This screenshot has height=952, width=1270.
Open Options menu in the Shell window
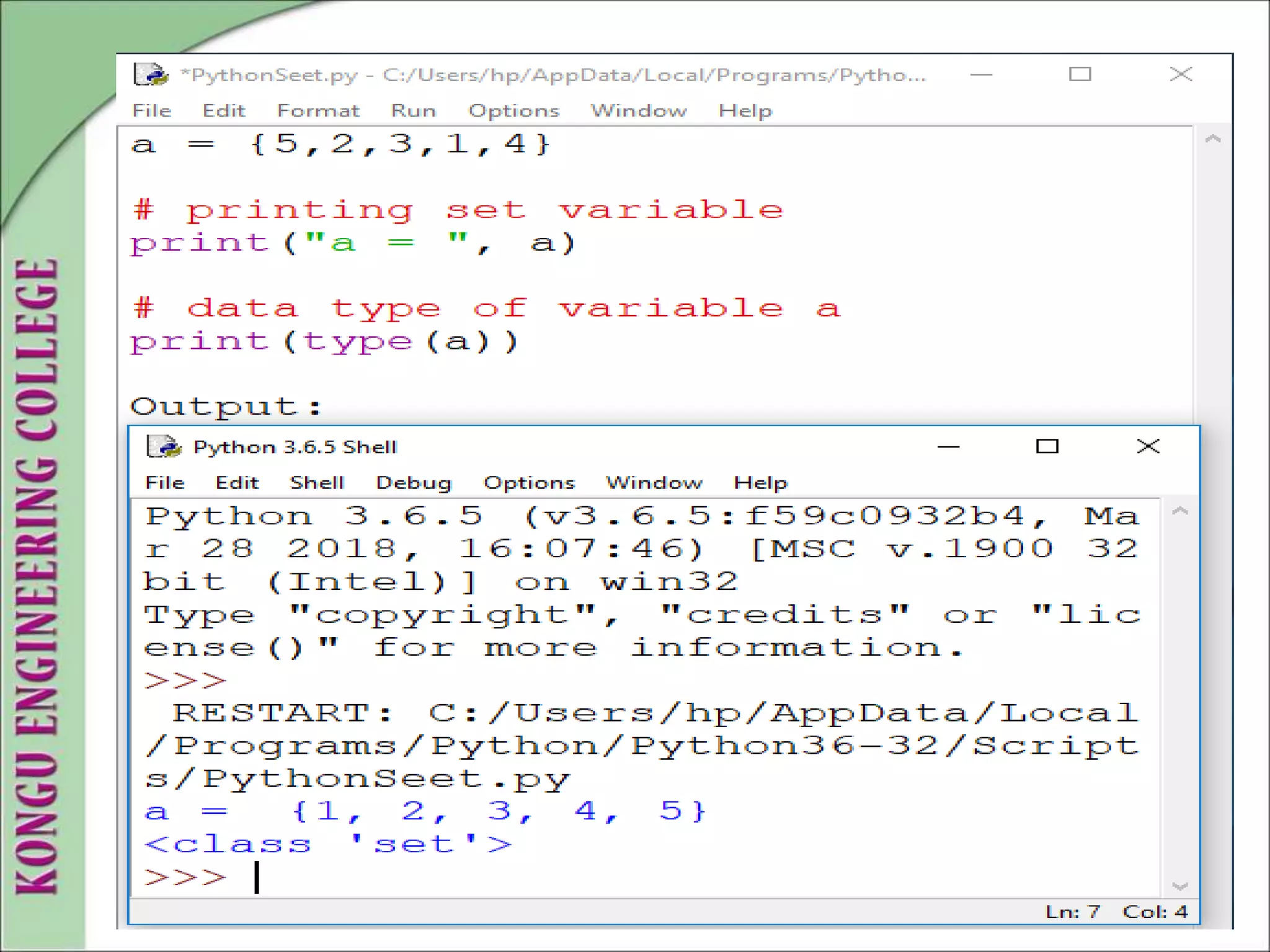(529, 483)
